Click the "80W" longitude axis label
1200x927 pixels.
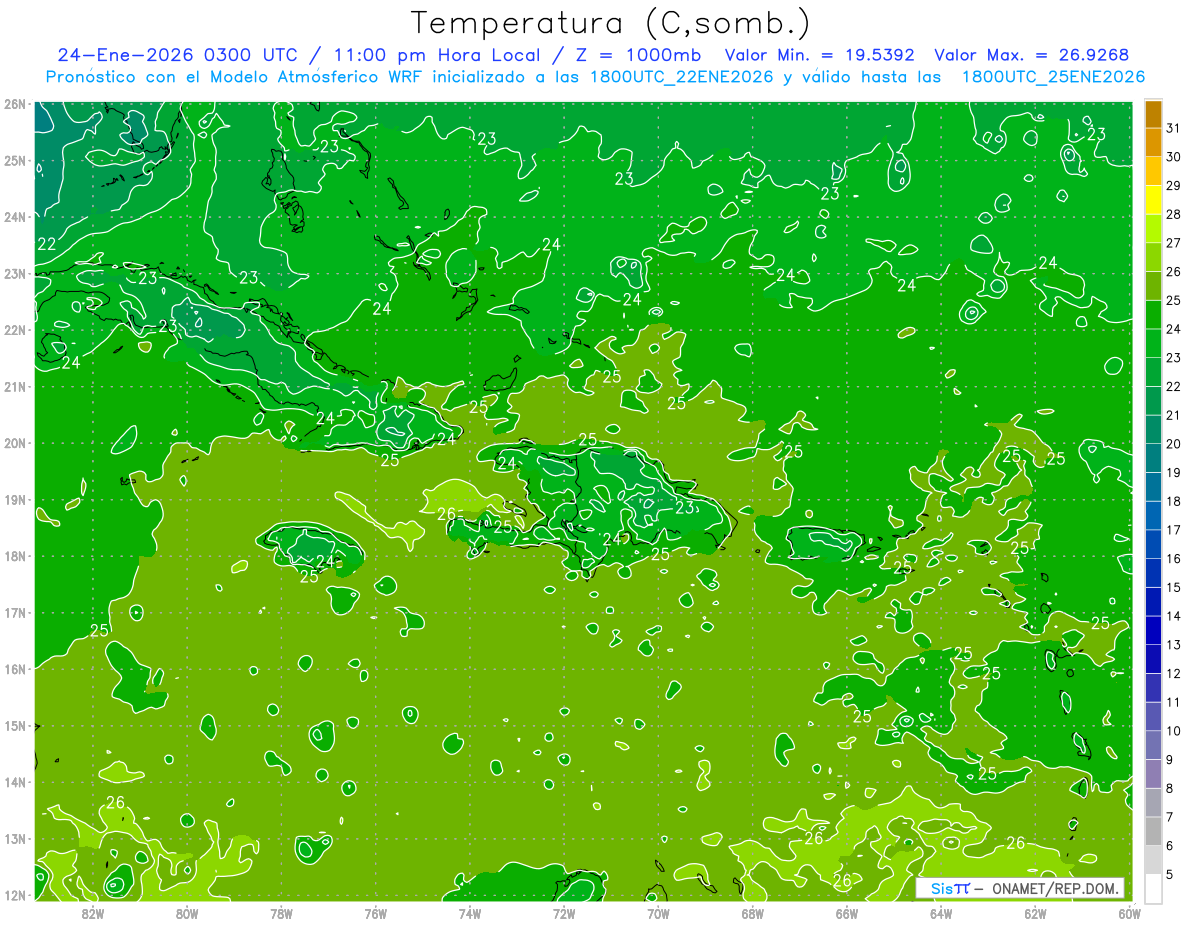(186, 913)
